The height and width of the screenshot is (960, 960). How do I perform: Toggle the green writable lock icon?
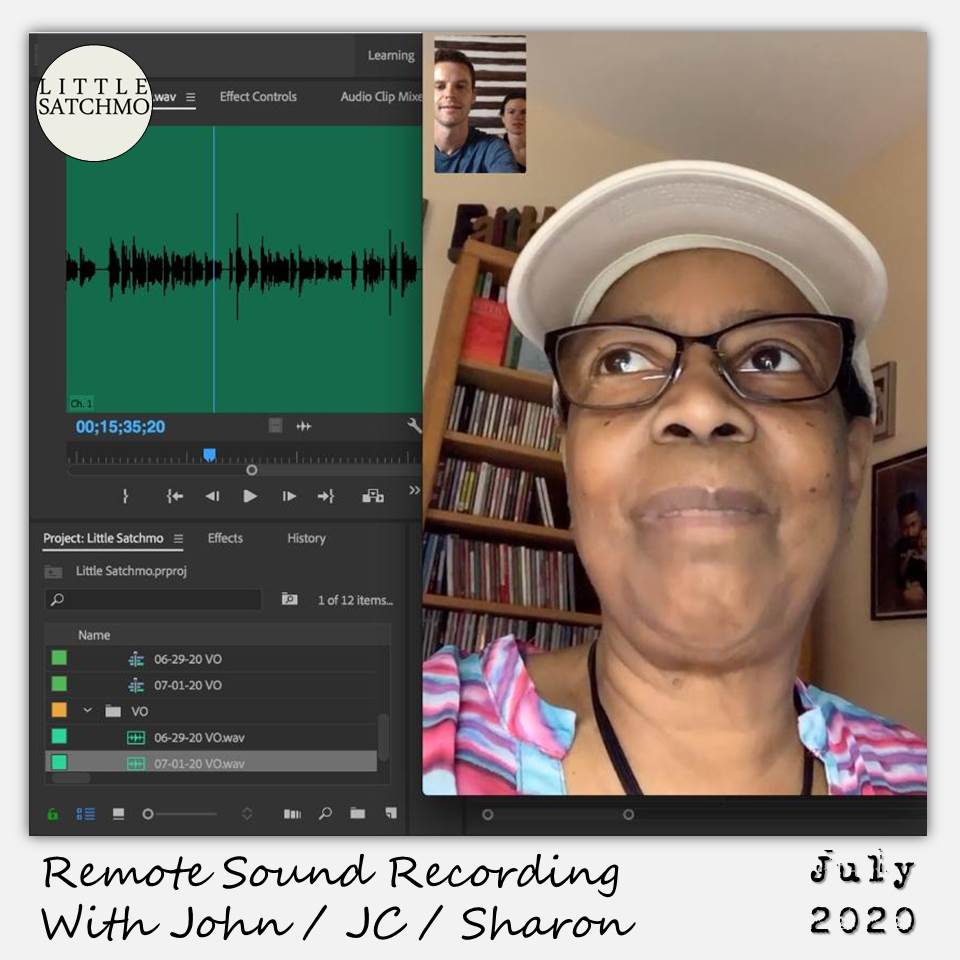tap(55, 811)
